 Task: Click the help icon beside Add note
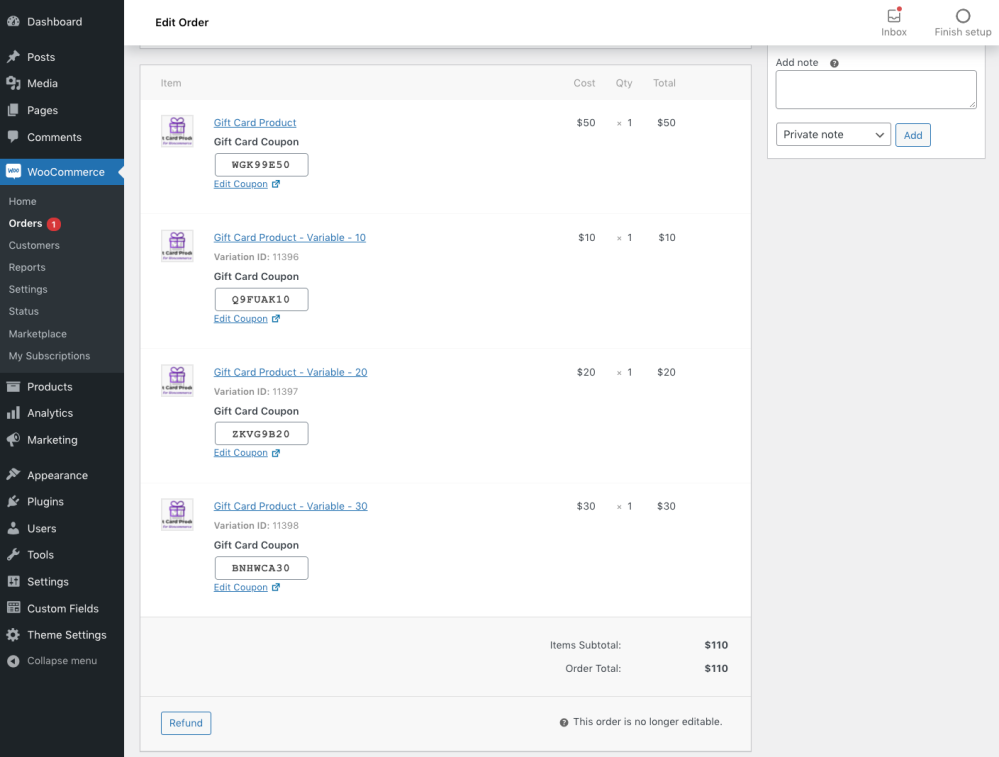[834, 63]
